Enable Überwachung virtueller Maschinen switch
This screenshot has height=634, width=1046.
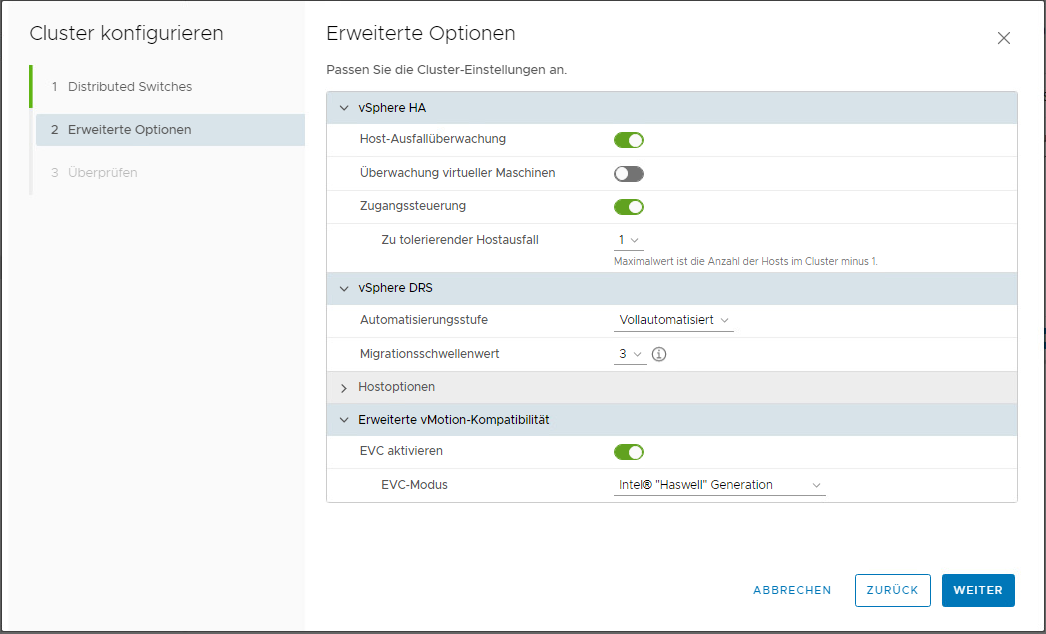pyautogui.click(x=628, y=174)
